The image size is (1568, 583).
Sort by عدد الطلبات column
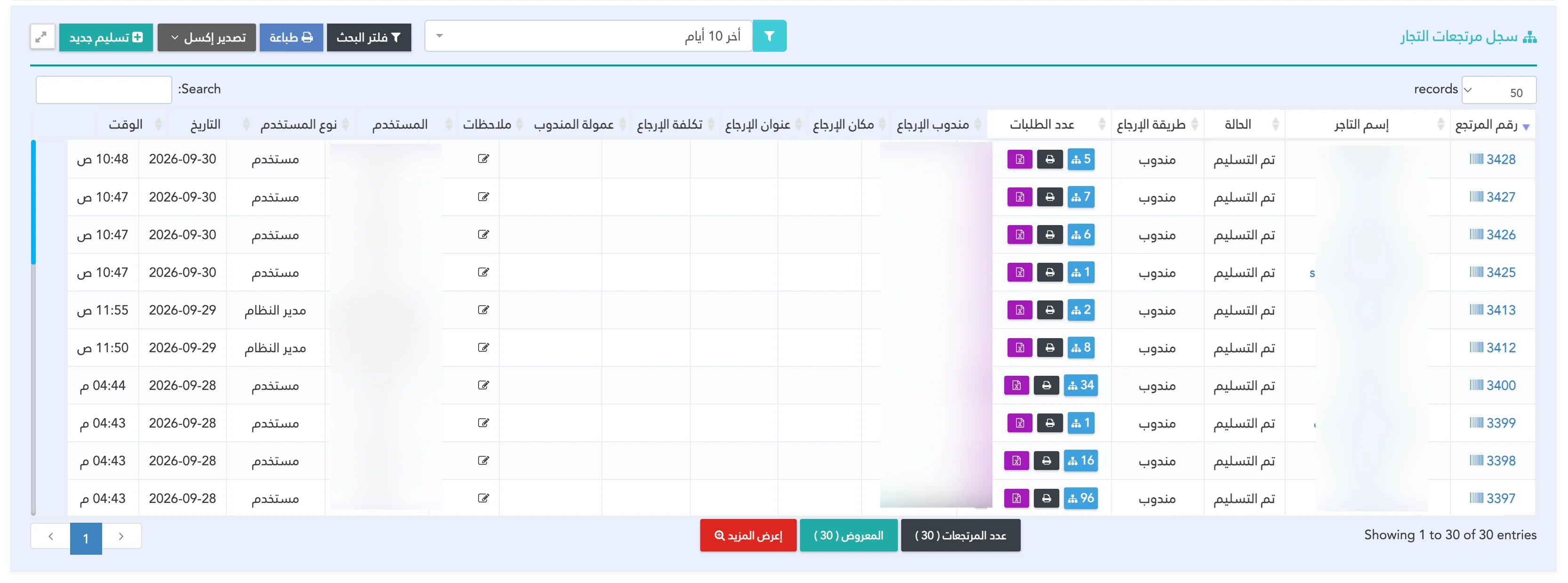tap(1049, 125)
